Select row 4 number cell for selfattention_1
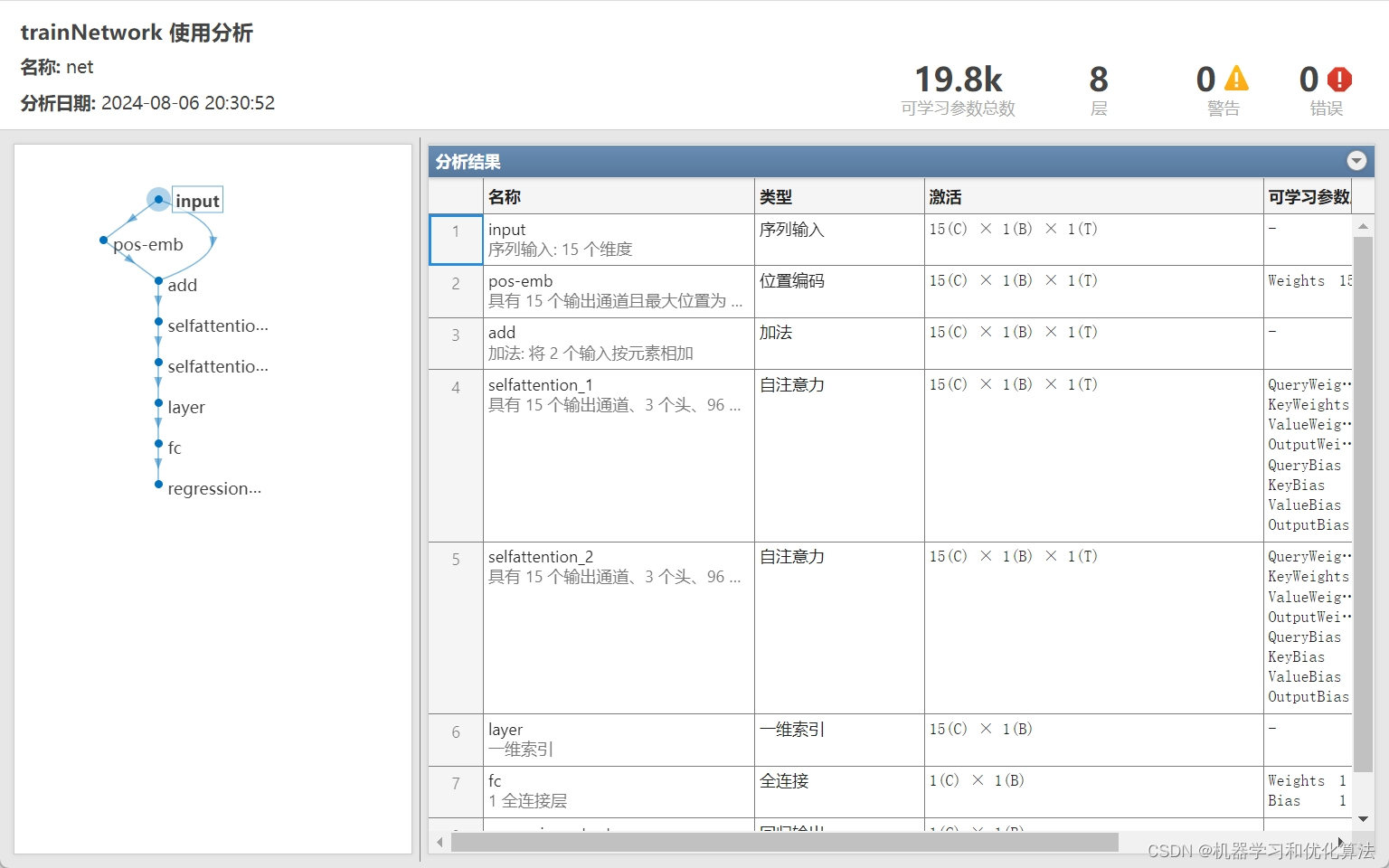The width and height of the screenshot is (1389, 868). click(x=456, y=456)
